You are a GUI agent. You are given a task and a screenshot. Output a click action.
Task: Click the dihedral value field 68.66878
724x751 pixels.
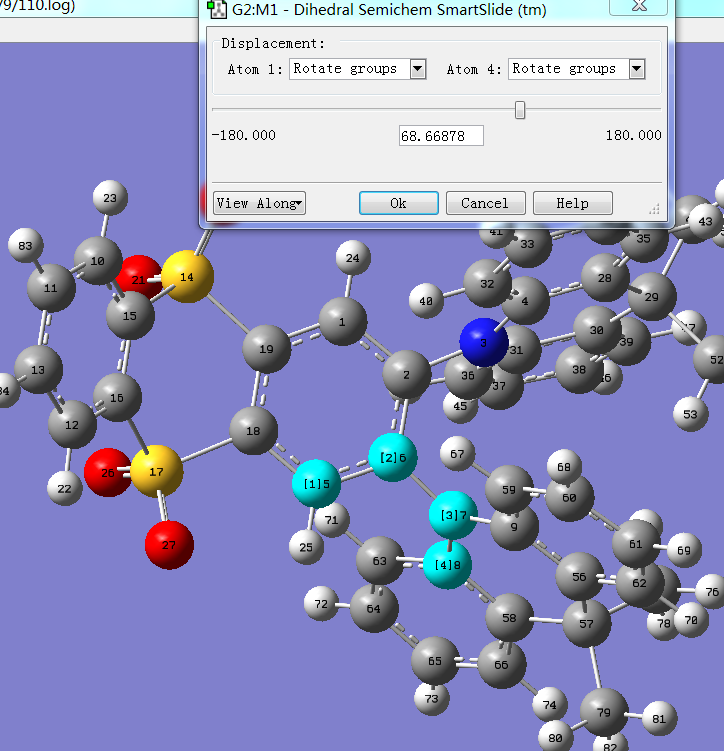(441, 136)
